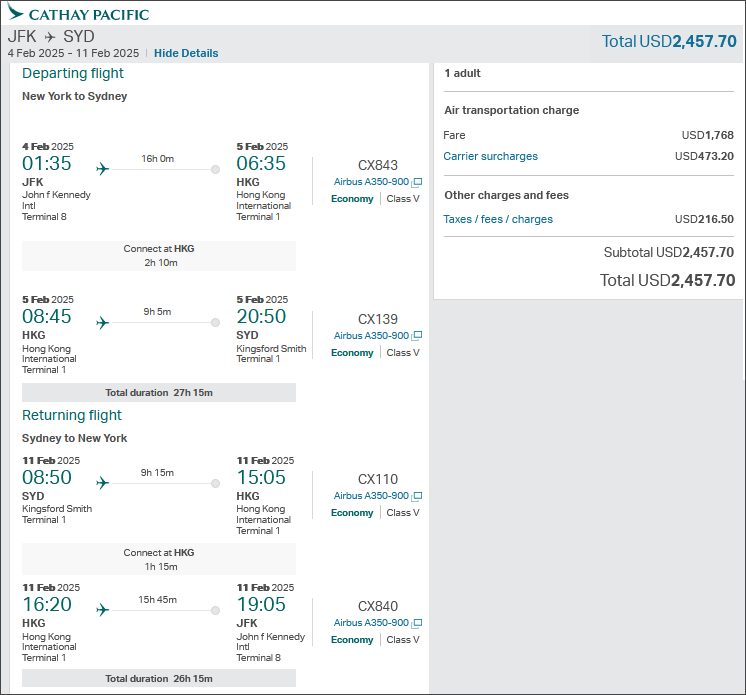The height and width of the screenshot is (695, 746).
Task: Click the Total USD2,457.70 header price
Action: coord(669,41)
